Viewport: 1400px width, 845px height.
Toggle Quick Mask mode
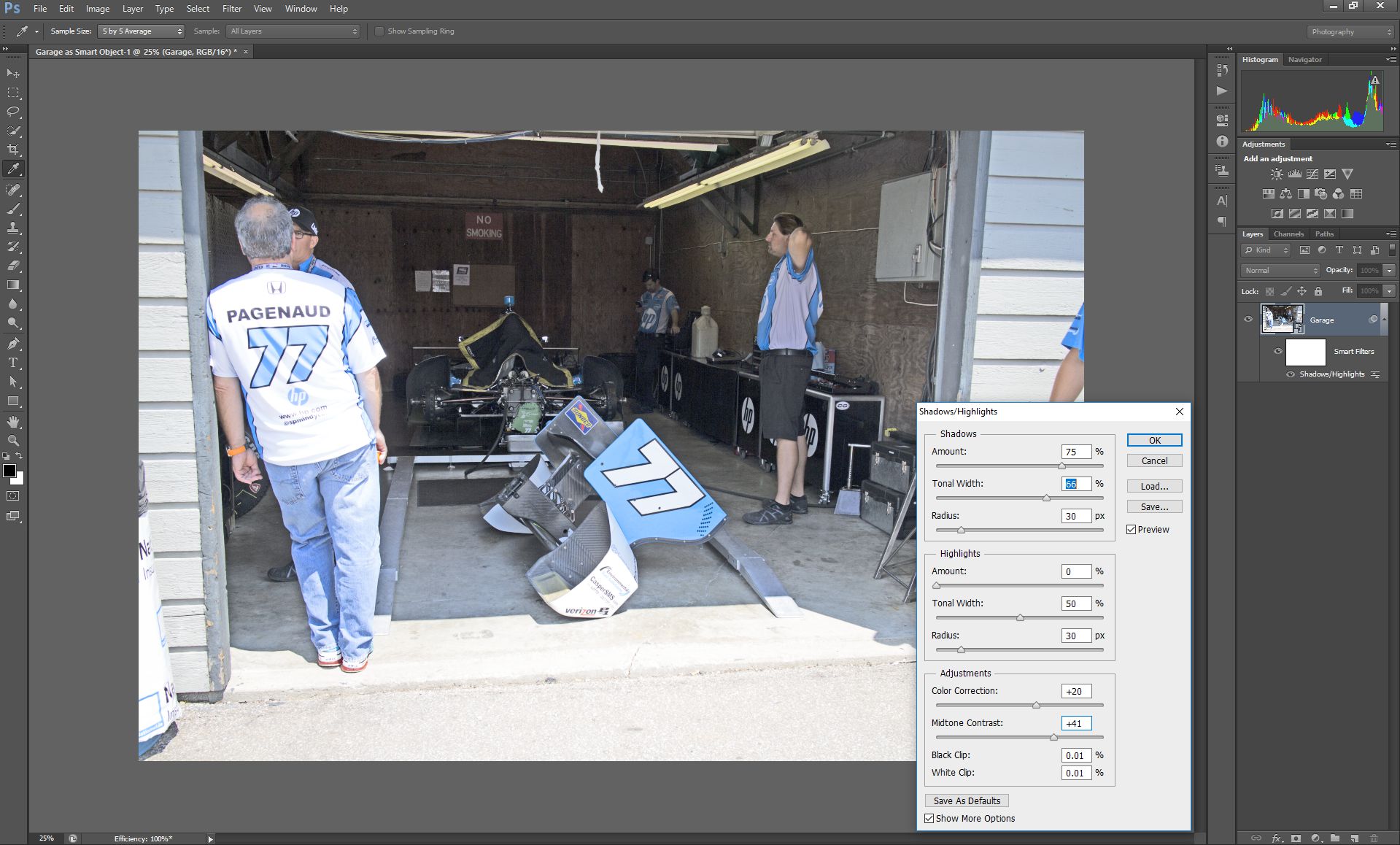tap(13, 496)
